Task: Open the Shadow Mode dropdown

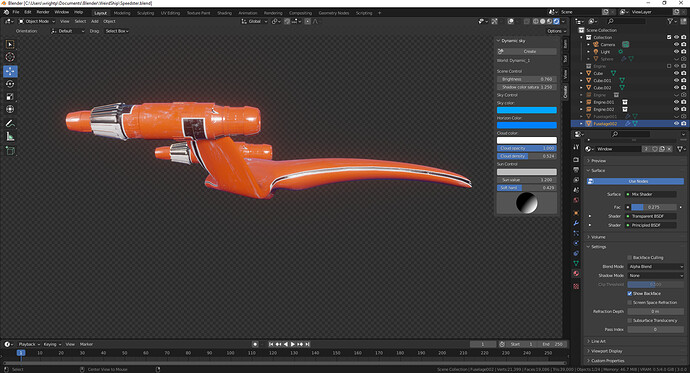Action: pos(656,276)
